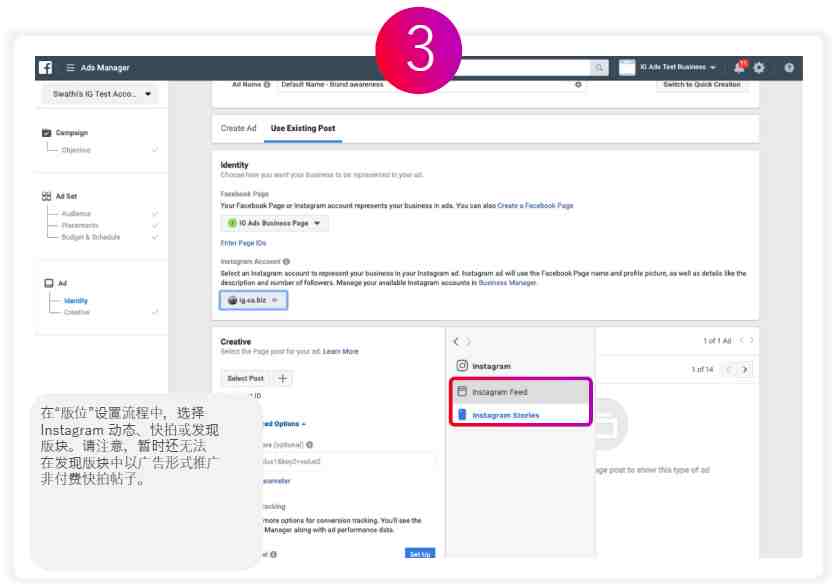This screenshot has height=588, width=837.
Task: Click previous arrow beside 1 of 14
Action: [729, 369]
